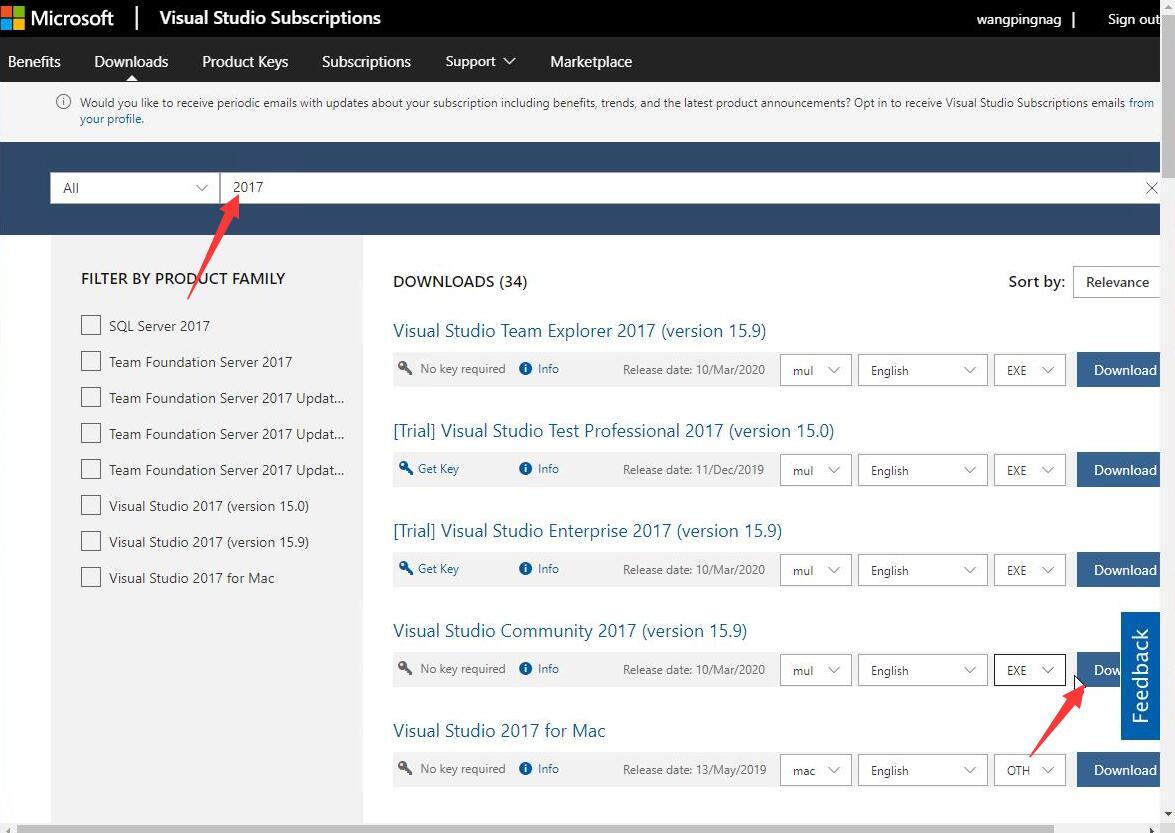The image size is (1175, 833).
Task: Click the Info icon for Team Explorer 2017
Action: tap(526, 369)
